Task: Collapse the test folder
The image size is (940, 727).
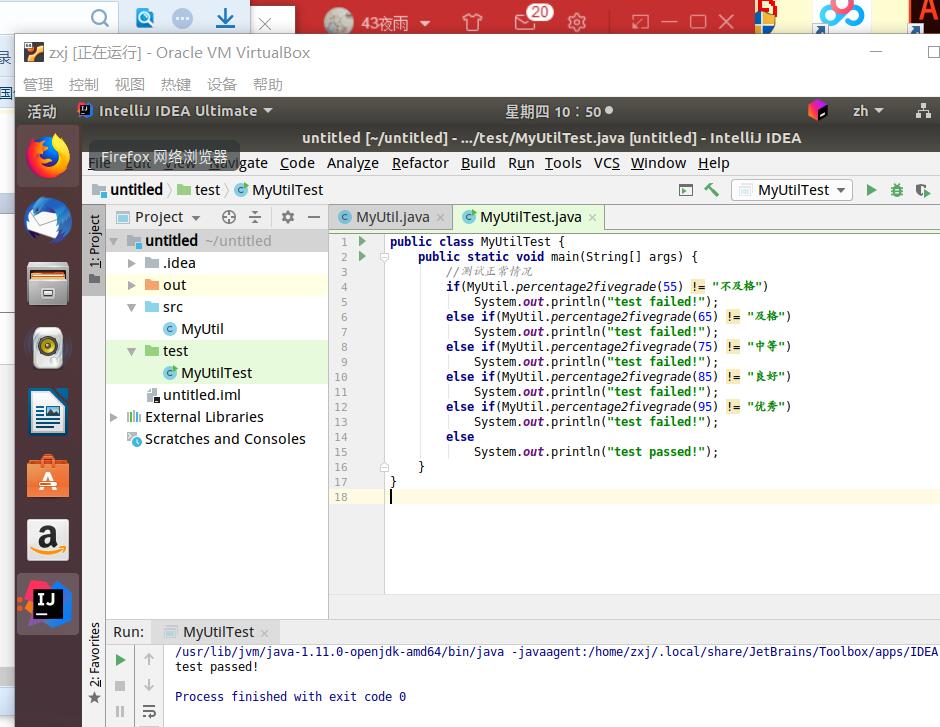Action: (x=132, y=351)
